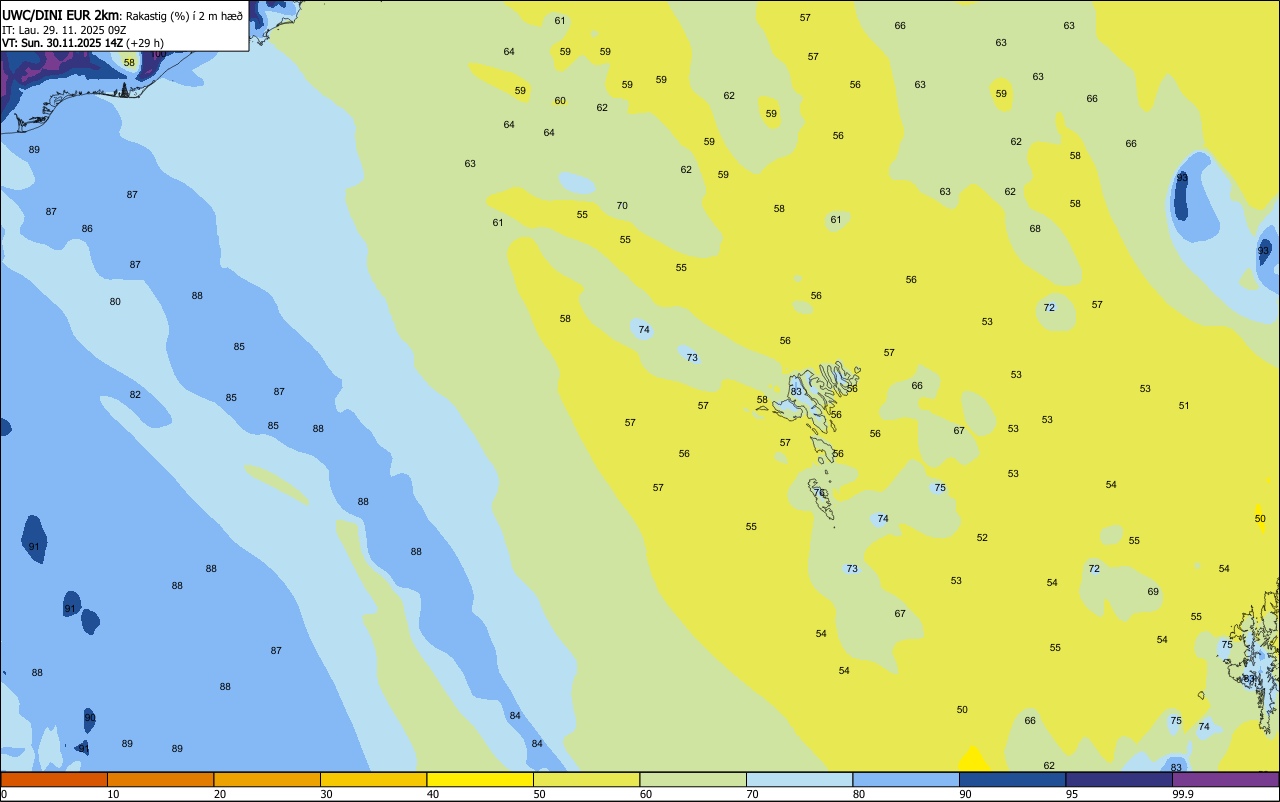Click the 'UWC/DINI EUR 2km' title text
1280x802 pixels.
pos(60,14)
